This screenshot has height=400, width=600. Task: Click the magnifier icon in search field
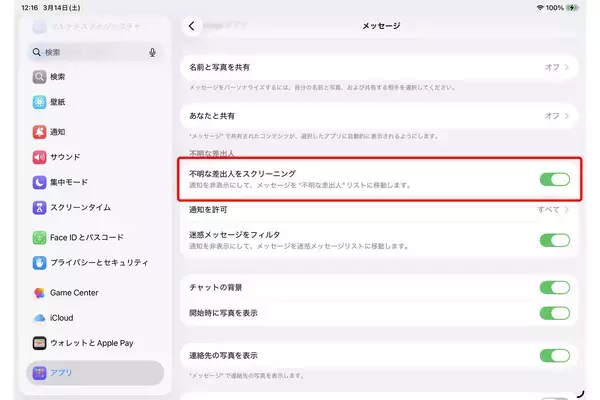36,52
